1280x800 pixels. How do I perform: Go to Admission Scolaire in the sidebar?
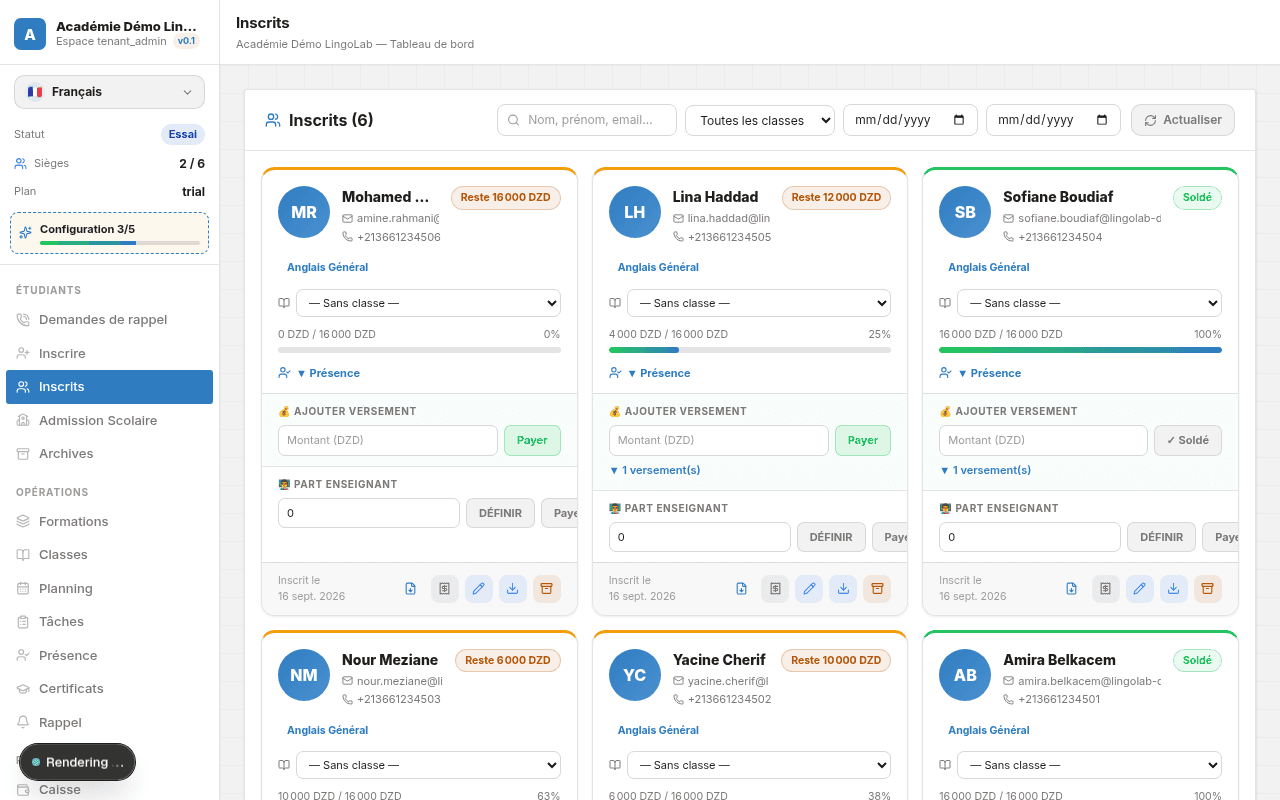coord(110,421)
